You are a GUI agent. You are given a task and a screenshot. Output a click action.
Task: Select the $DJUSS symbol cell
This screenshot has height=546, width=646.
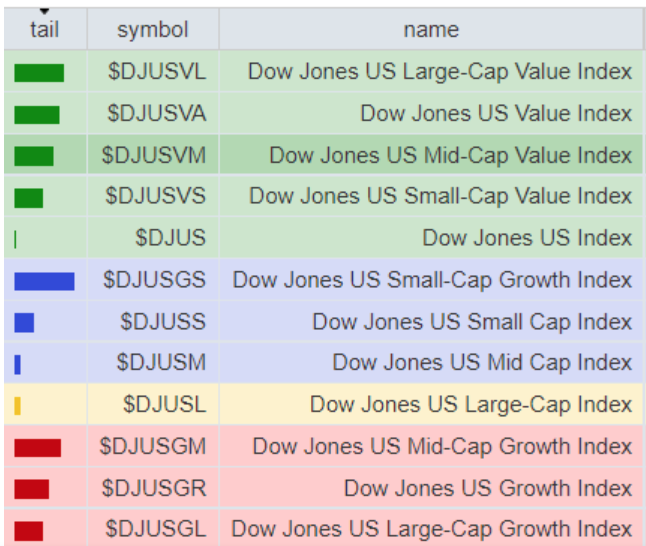tap(163, 322)
